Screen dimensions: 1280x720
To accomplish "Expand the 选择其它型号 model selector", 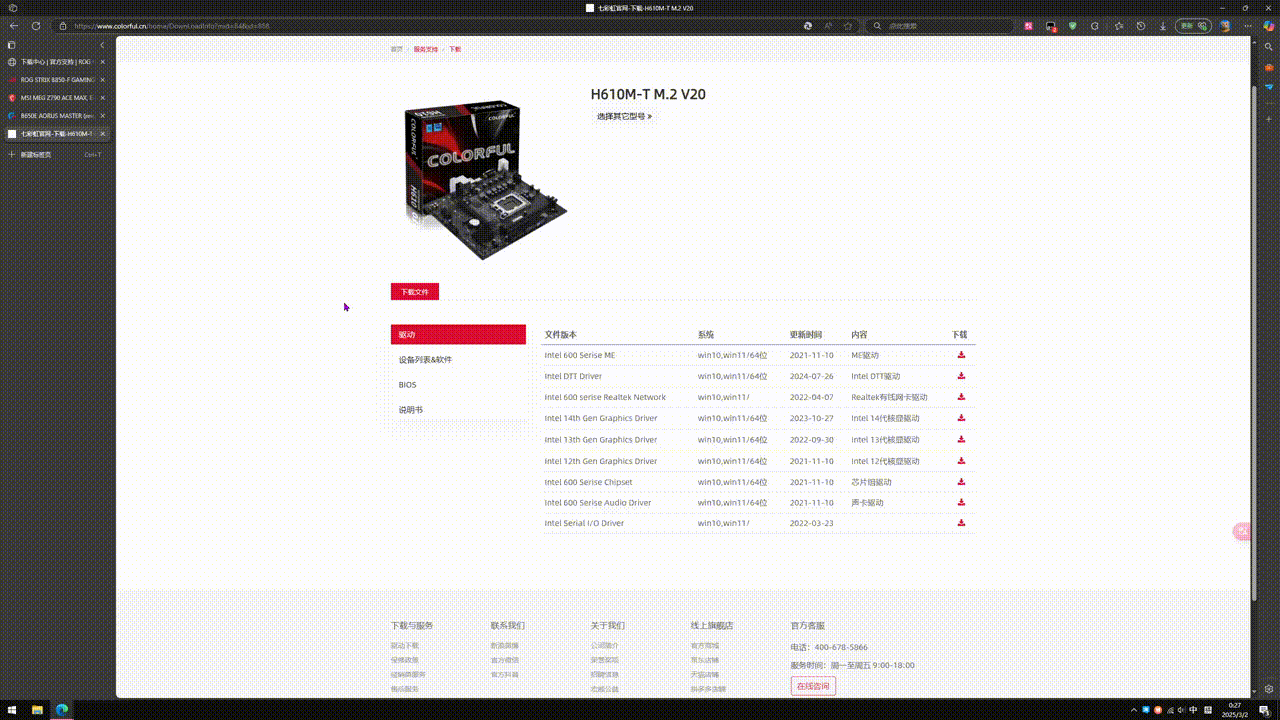I will (624, 117).
